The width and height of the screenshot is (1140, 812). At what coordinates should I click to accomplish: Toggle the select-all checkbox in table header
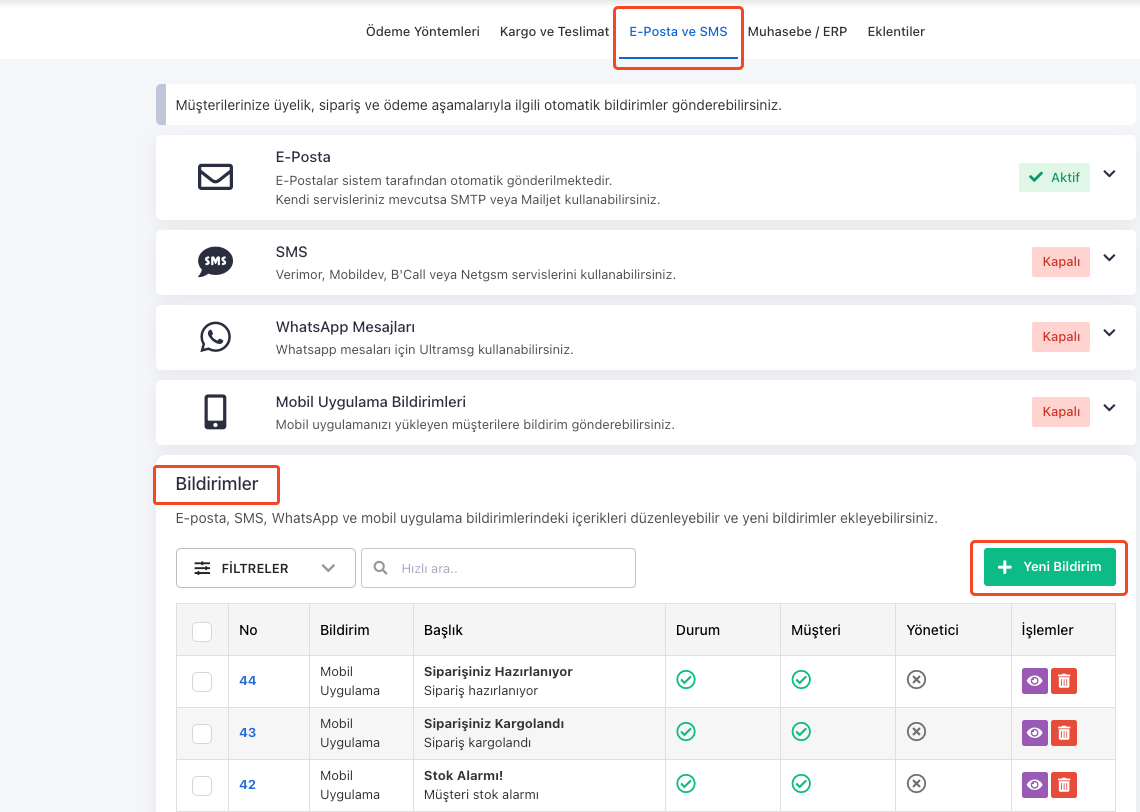[x=202, y=631]
